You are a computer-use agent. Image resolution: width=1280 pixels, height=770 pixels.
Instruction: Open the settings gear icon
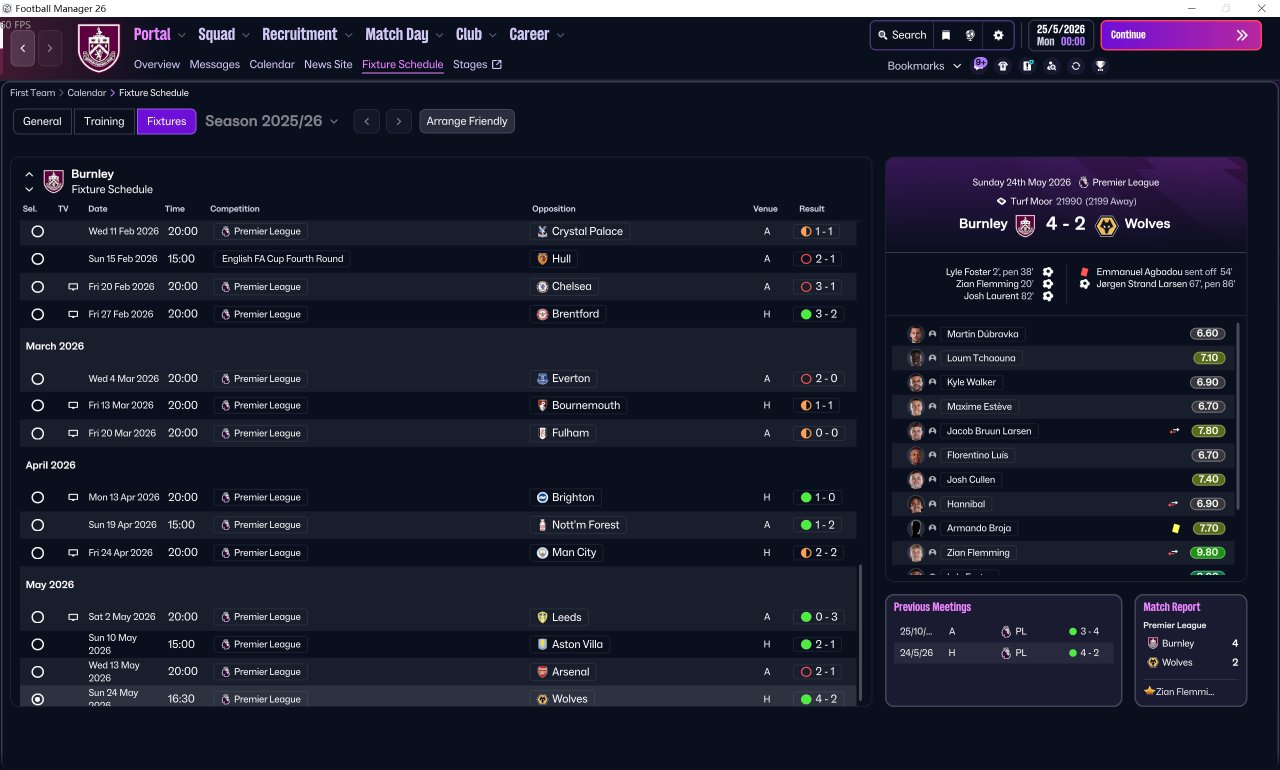998,35
